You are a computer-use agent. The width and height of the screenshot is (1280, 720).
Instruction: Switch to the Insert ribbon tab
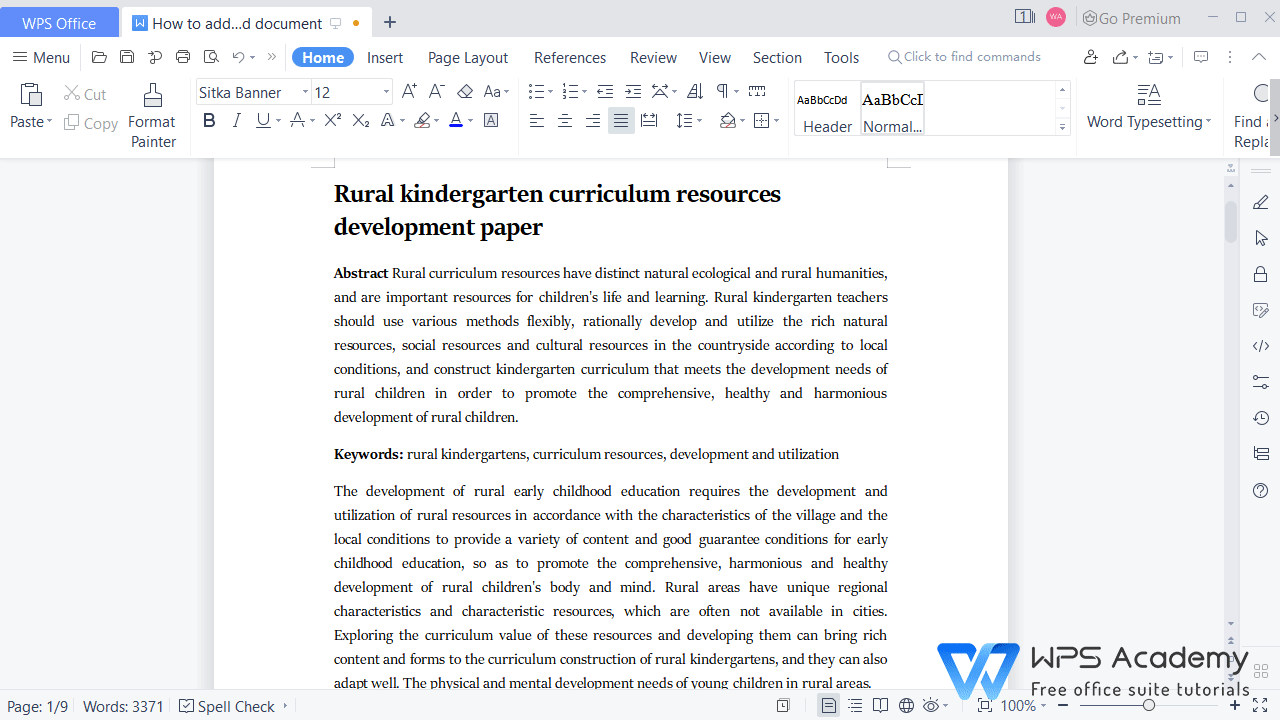[x=385, y=57]
